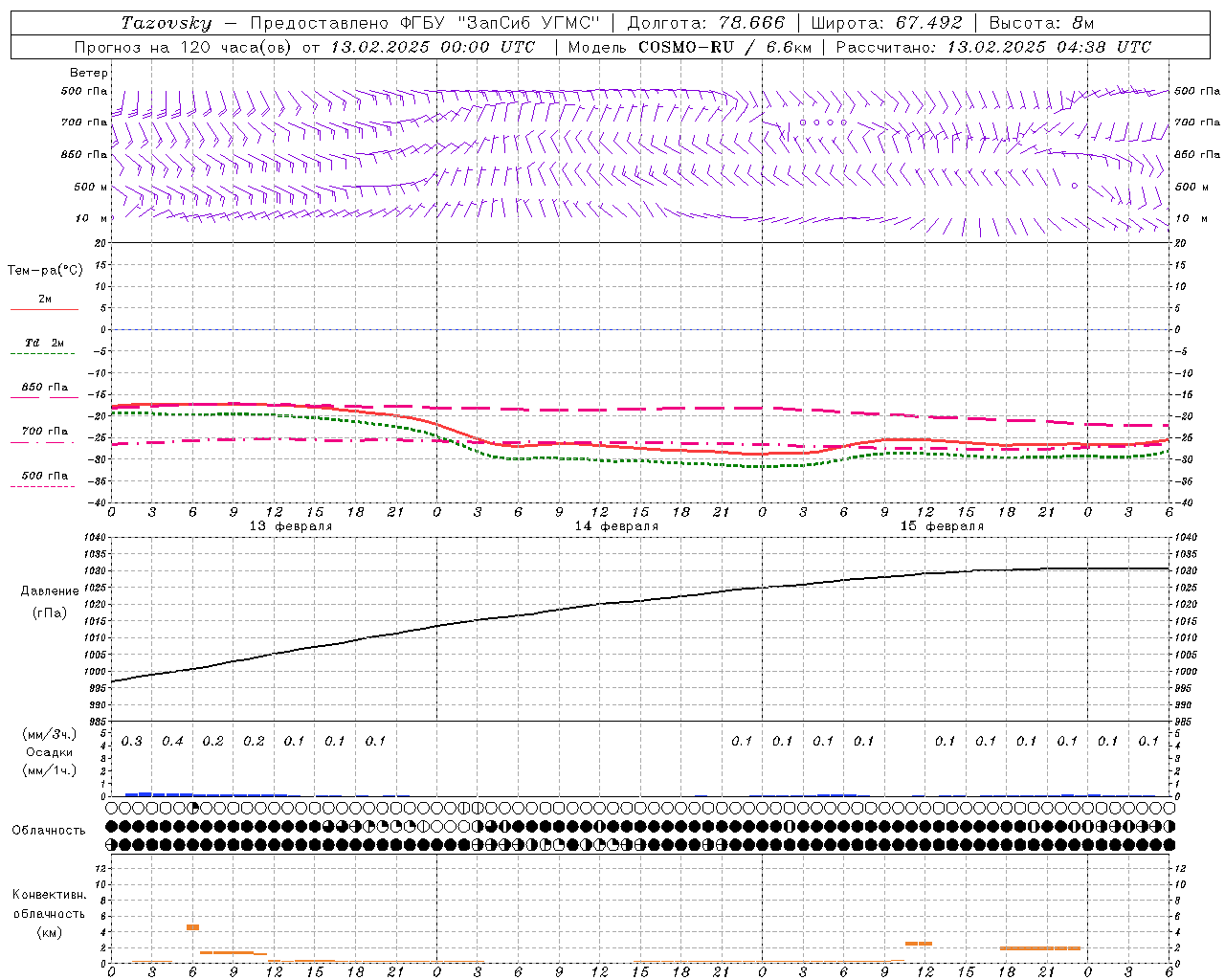Click the 'Широта: 67.492' latitude value
1225x980 pixels.
pyautogui.click(x=886, y=23)
